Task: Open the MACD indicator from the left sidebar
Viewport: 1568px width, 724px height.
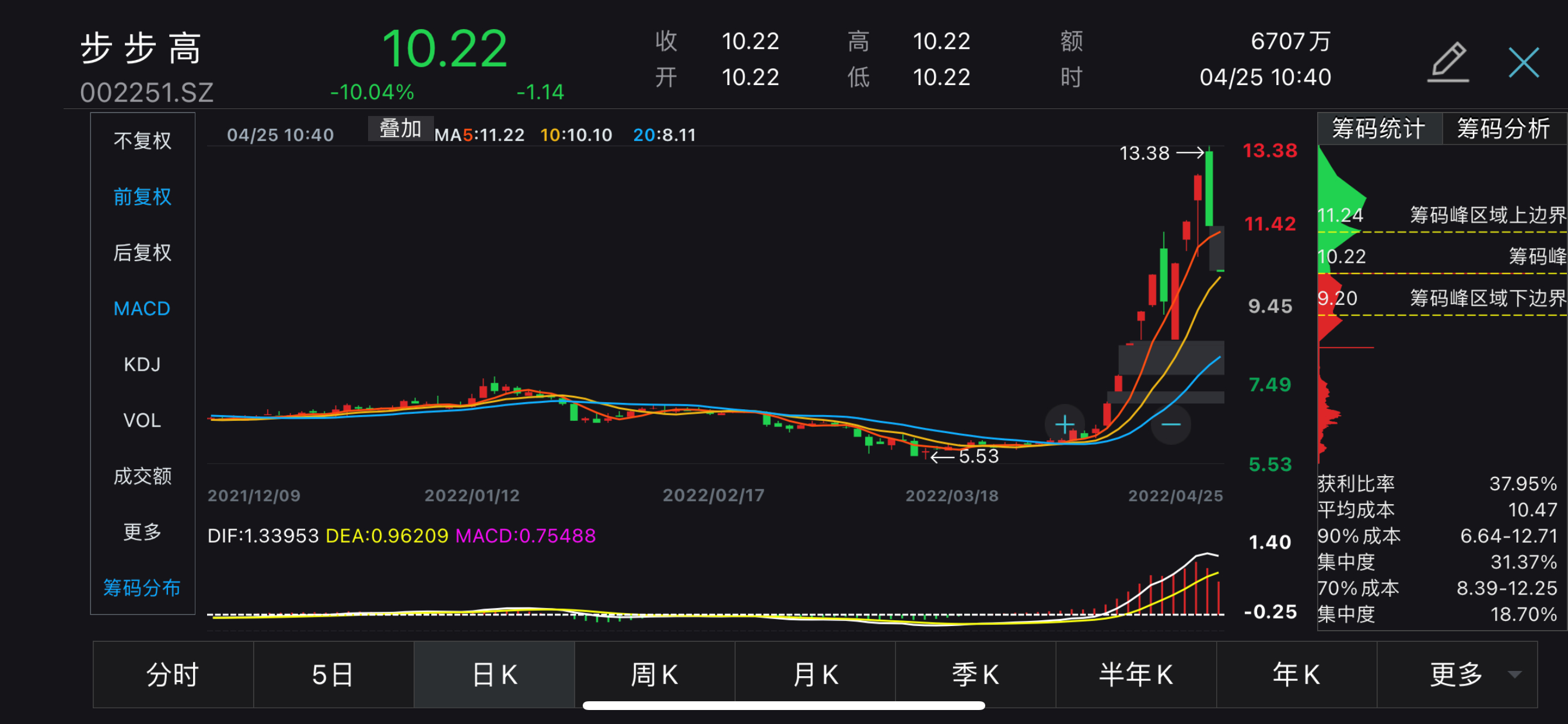Action: point(141,308)
